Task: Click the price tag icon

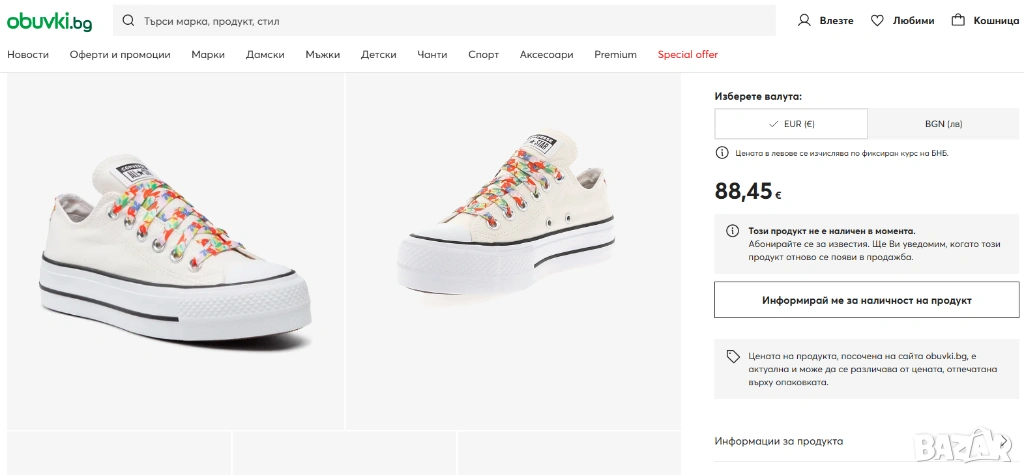Action: (733, 356)
